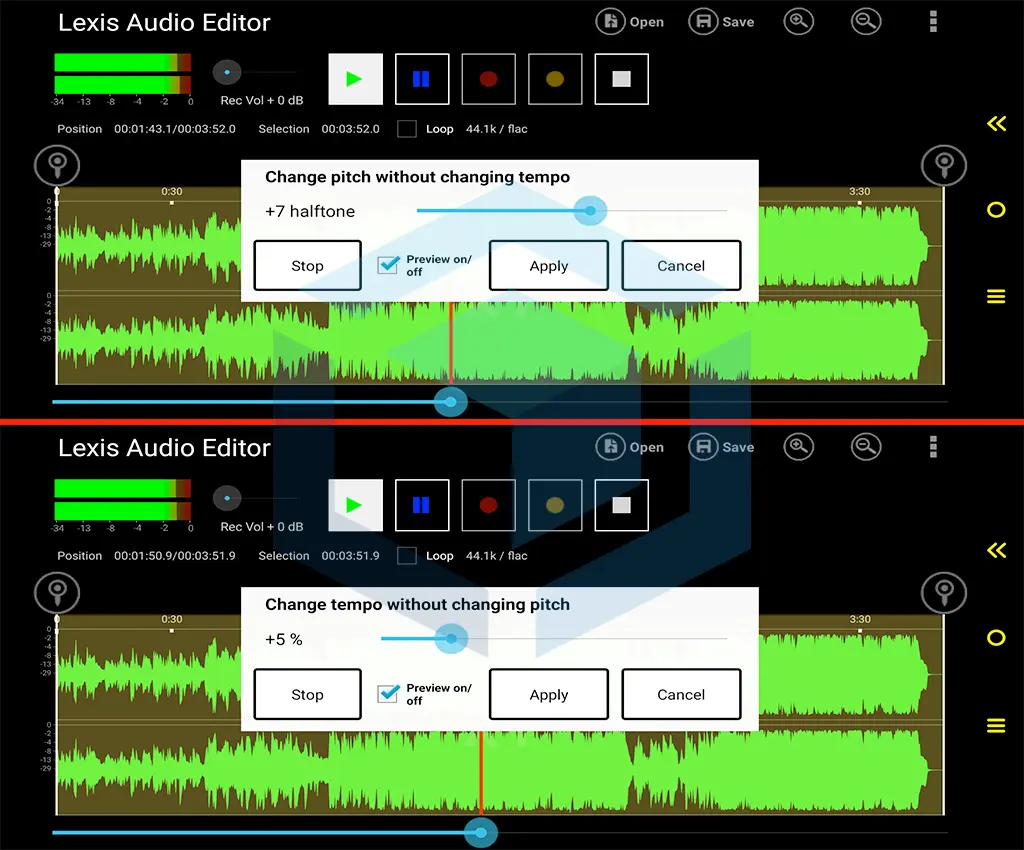Click the "44.1k / flac" format text, top editor
Image resolution: width=1024 pixels, height=850 pixels.
[x=496, y=129]
